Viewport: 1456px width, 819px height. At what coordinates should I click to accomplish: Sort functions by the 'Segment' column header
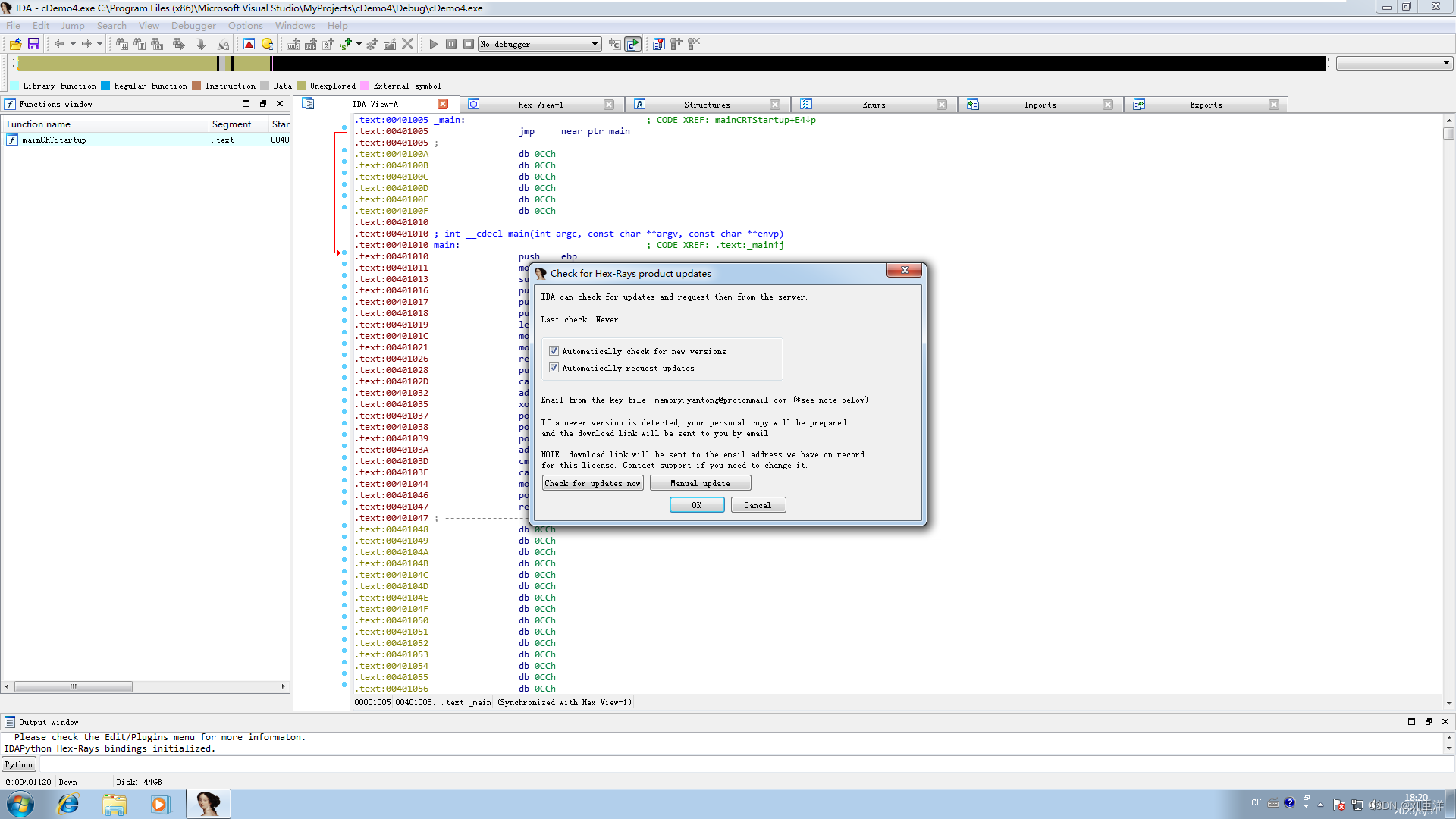point(238,124)
